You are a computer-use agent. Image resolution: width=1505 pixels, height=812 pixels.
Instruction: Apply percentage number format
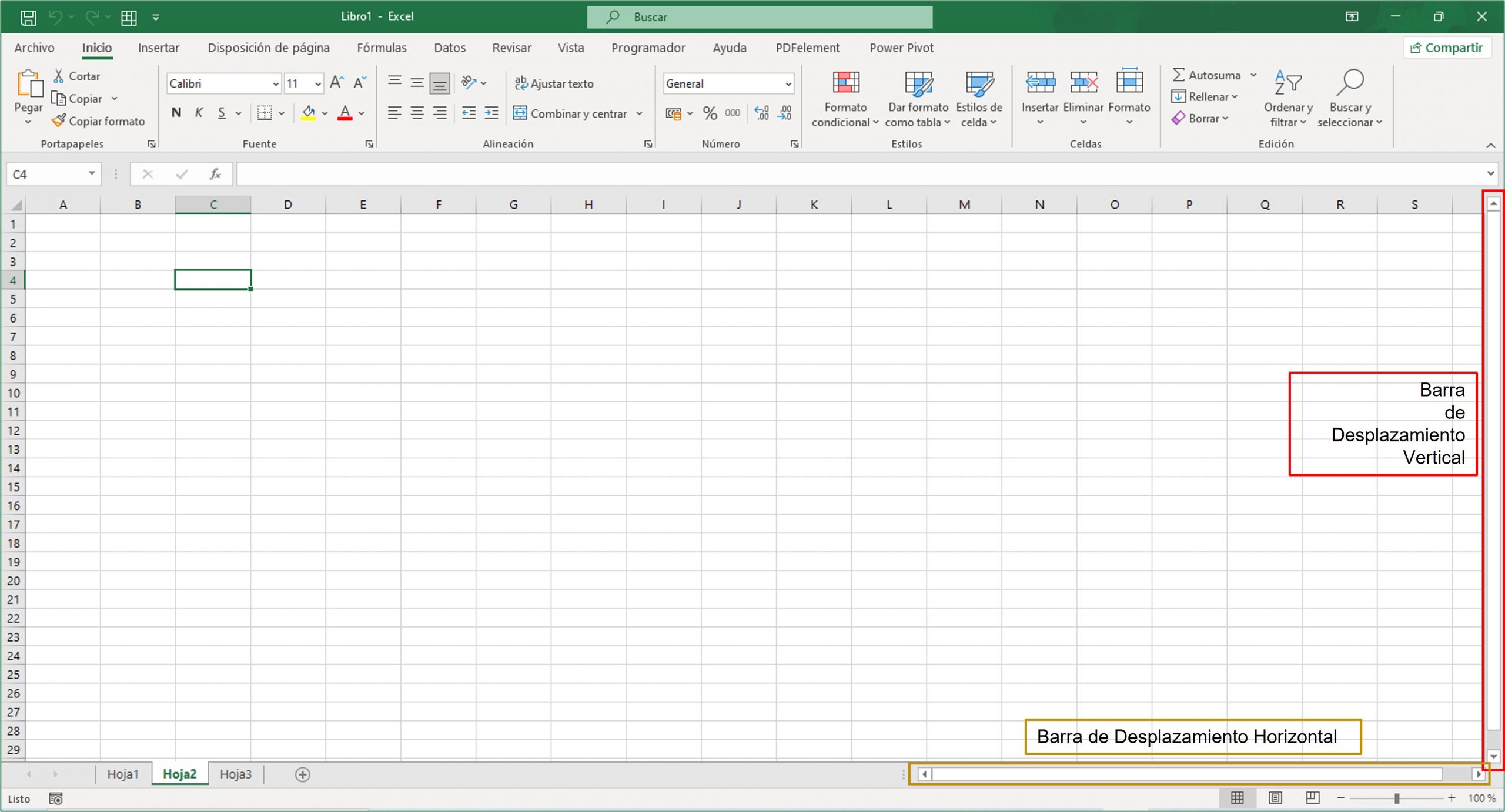click(709, 113)
